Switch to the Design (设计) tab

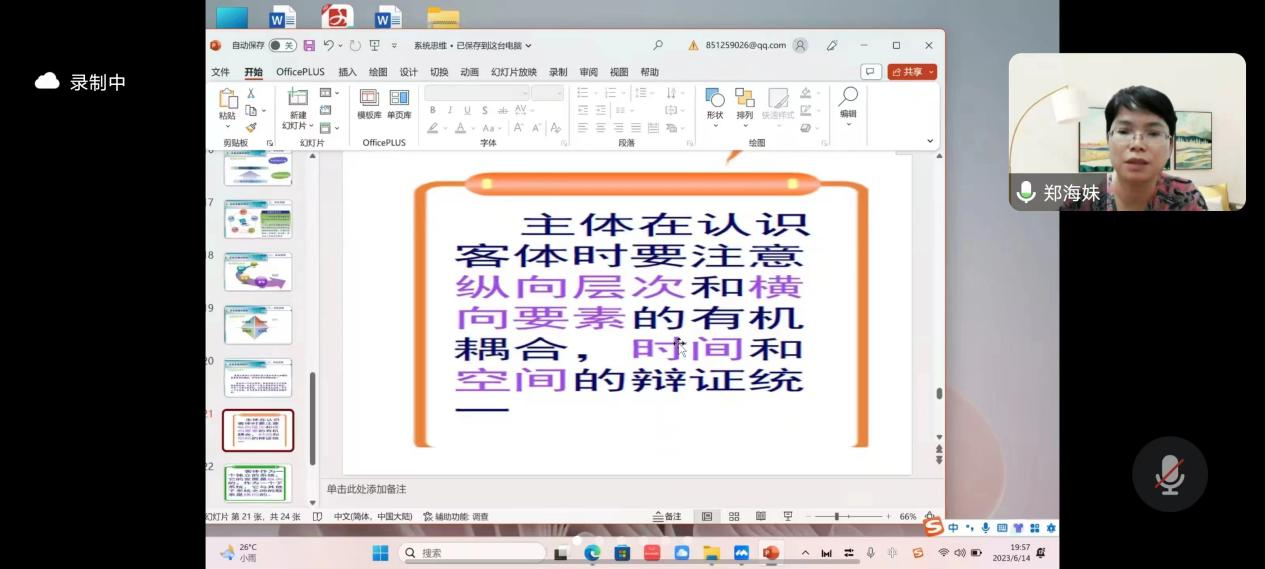[x=408, y=72]
